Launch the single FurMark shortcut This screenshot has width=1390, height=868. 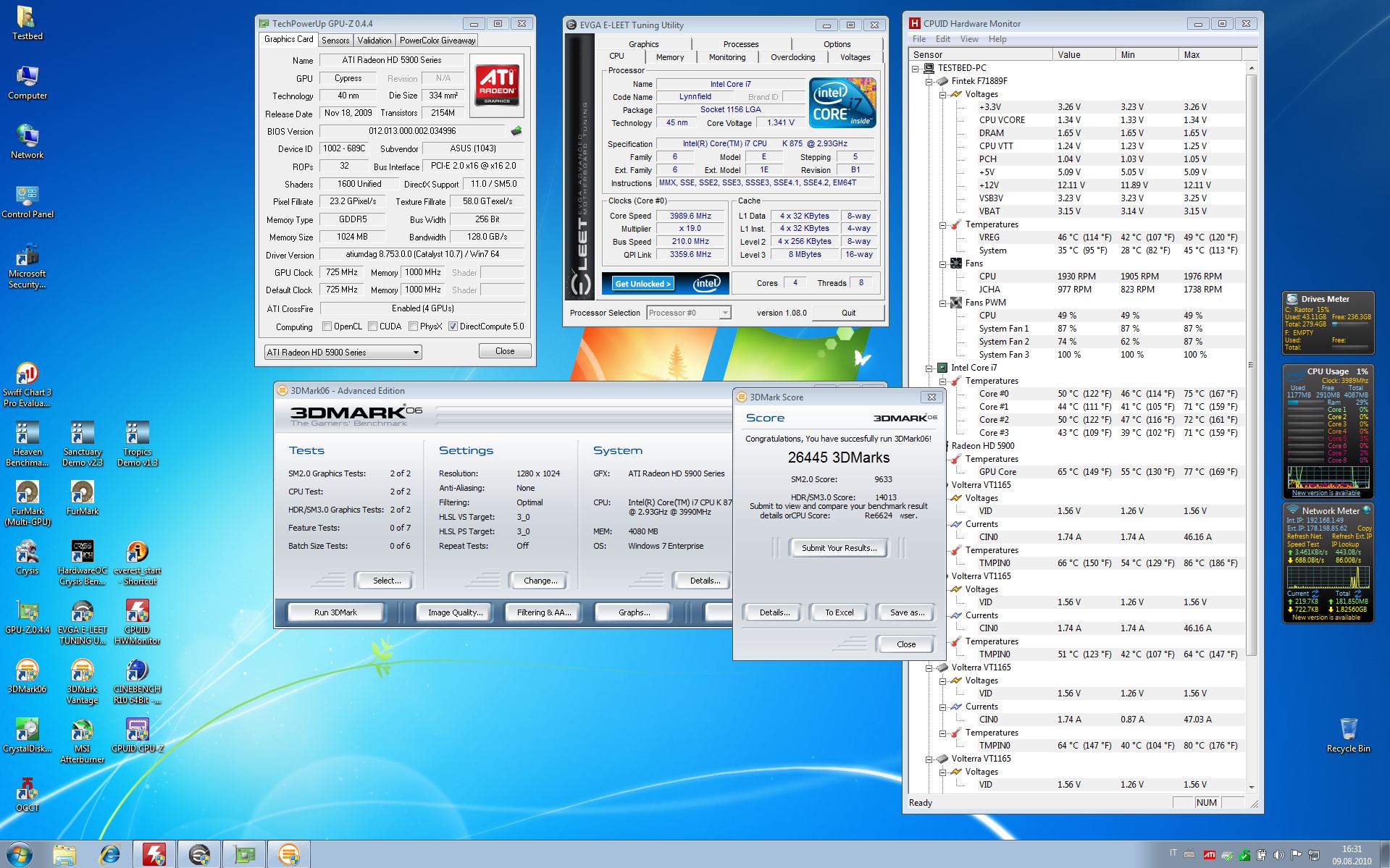click(82, 498)
